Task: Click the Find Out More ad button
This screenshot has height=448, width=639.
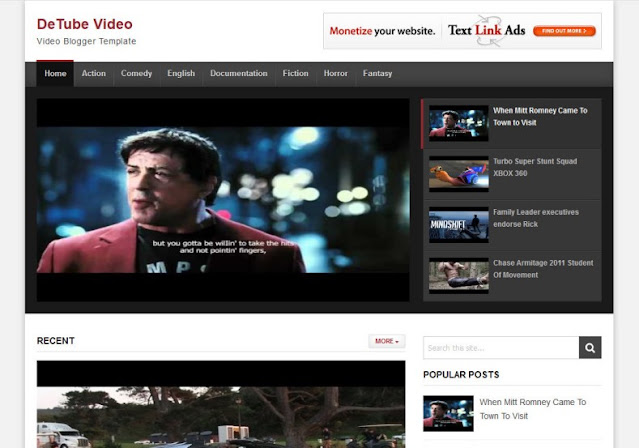Action: (564, 31)
